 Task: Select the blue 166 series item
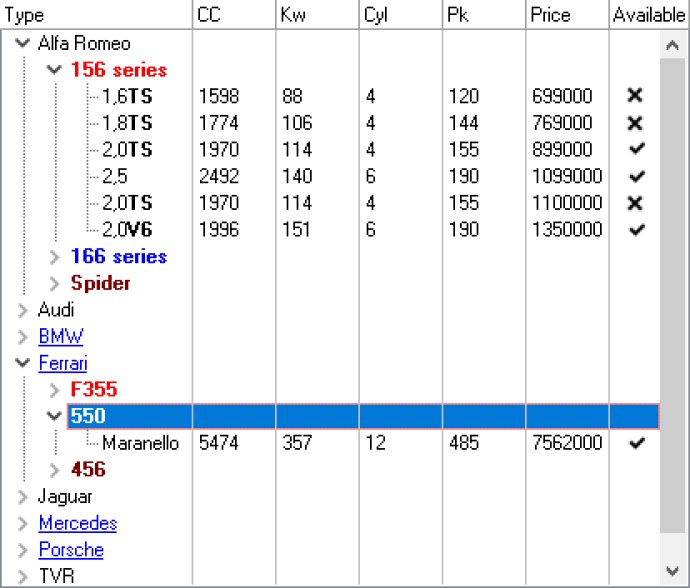pos(119,257)
